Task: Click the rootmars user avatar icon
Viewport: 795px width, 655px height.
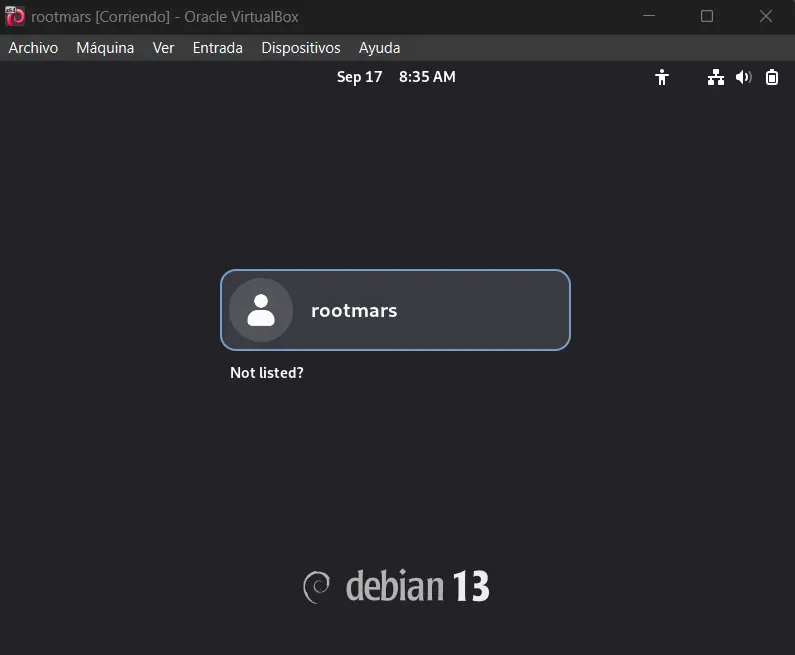Action: tap(261, 310)
